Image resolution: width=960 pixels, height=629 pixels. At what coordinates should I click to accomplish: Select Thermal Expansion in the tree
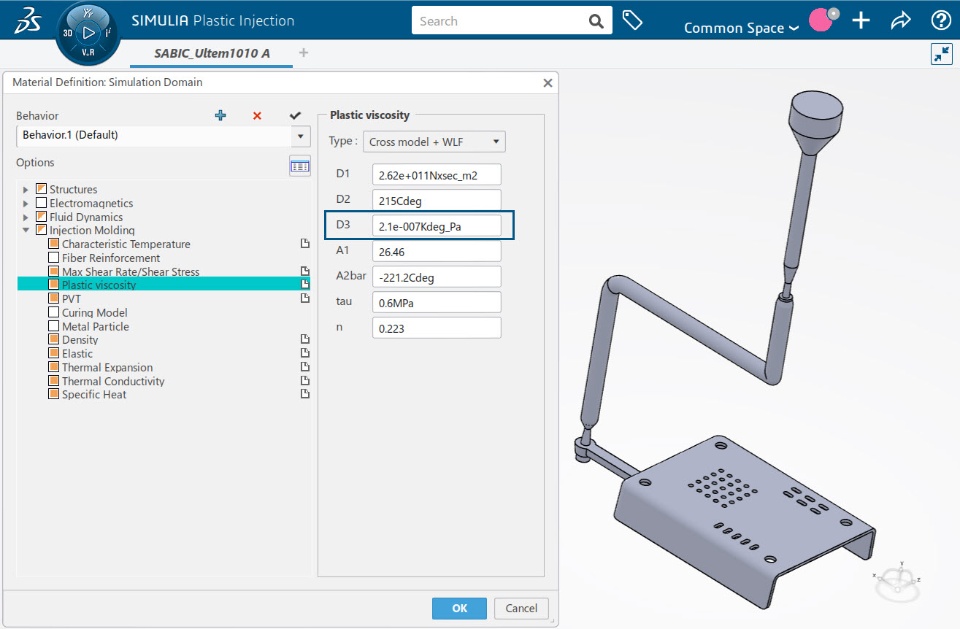point(107,367)
